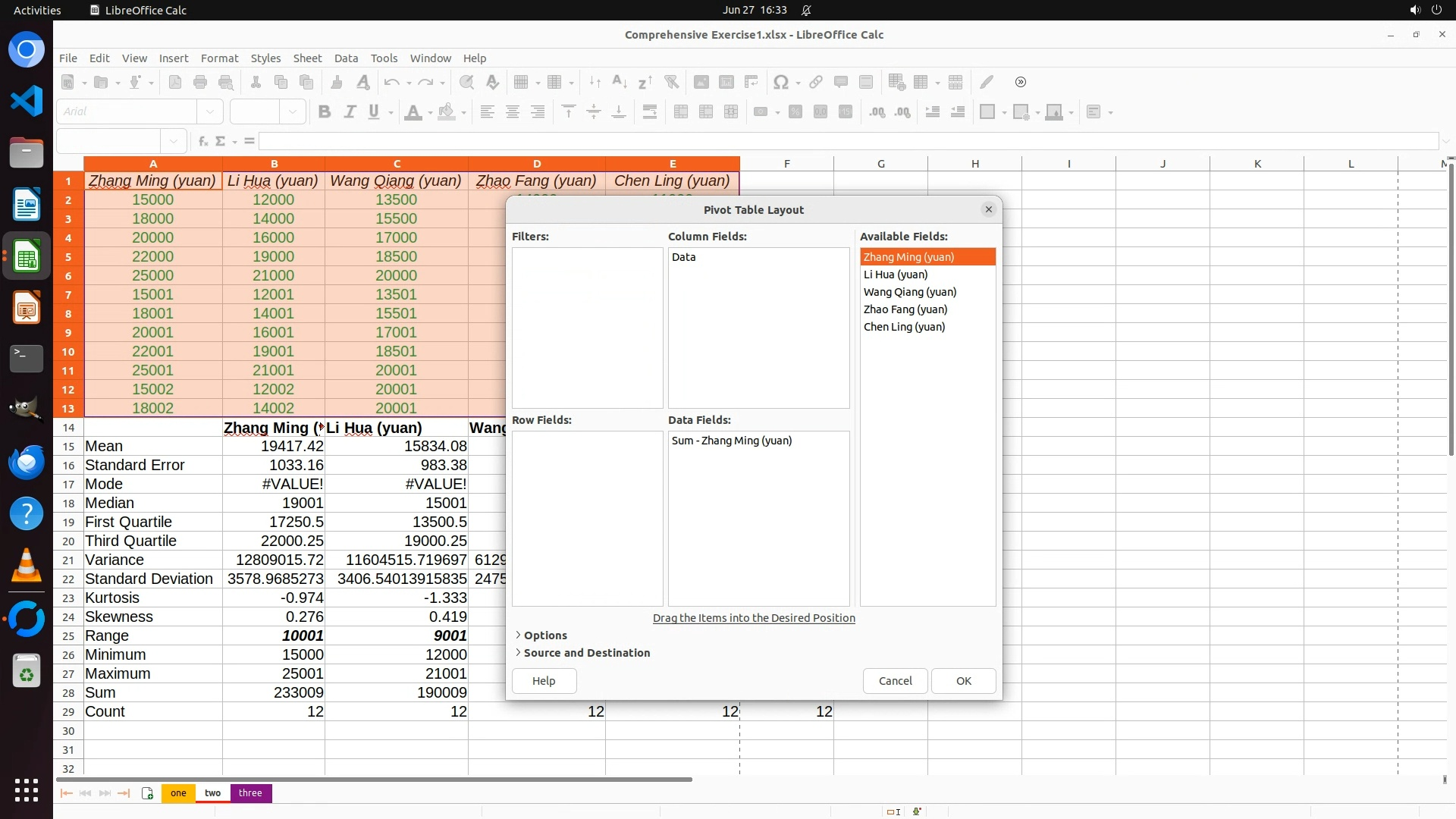Open LibreOffice Writer from the dock
Image resolution: width=1456 pixels, height=819 pixels.
tap(27, 205)
